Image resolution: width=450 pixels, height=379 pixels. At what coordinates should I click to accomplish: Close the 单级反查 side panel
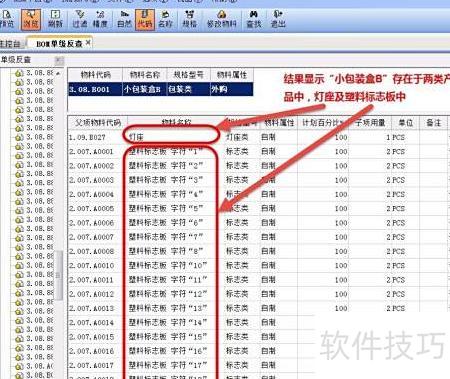pos(59,60)
